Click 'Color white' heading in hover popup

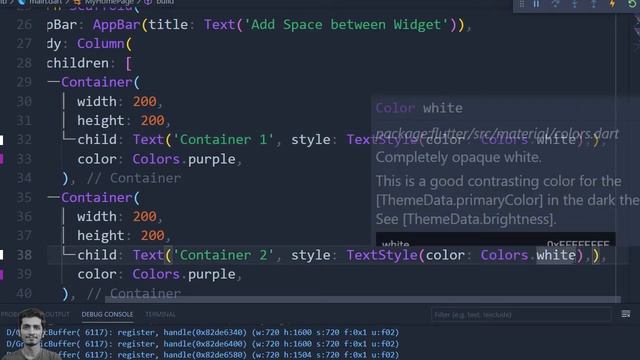[x=419, y=108]
